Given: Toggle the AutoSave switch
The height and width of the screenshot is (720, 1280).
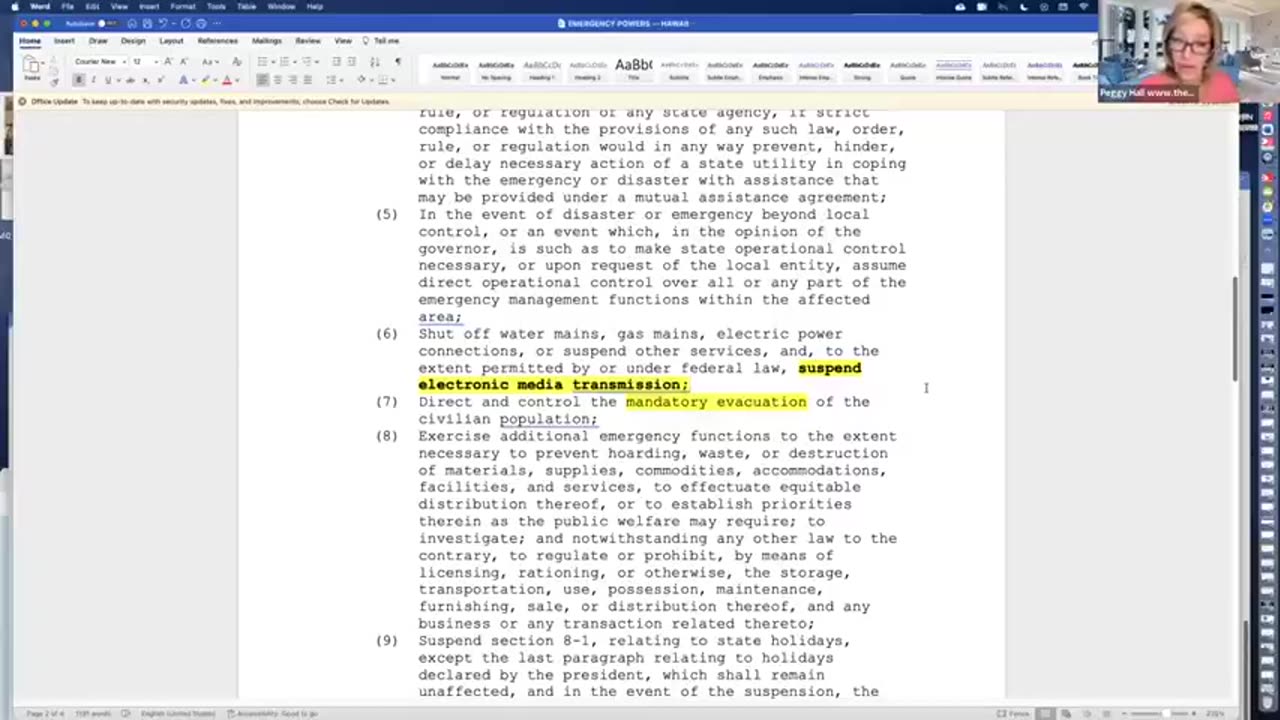Looking at the screenshot, I should [x=107, y=23].
